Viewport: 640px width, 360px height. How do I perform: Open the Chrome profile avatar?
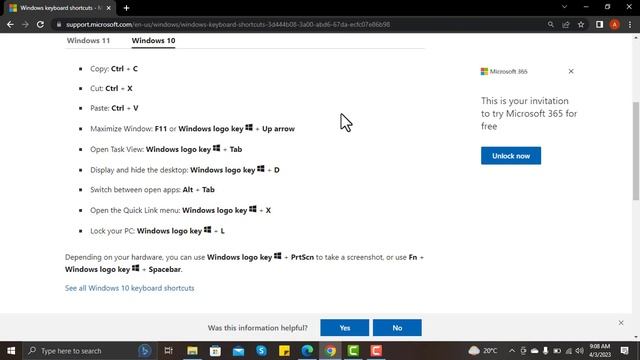(614, 24)
